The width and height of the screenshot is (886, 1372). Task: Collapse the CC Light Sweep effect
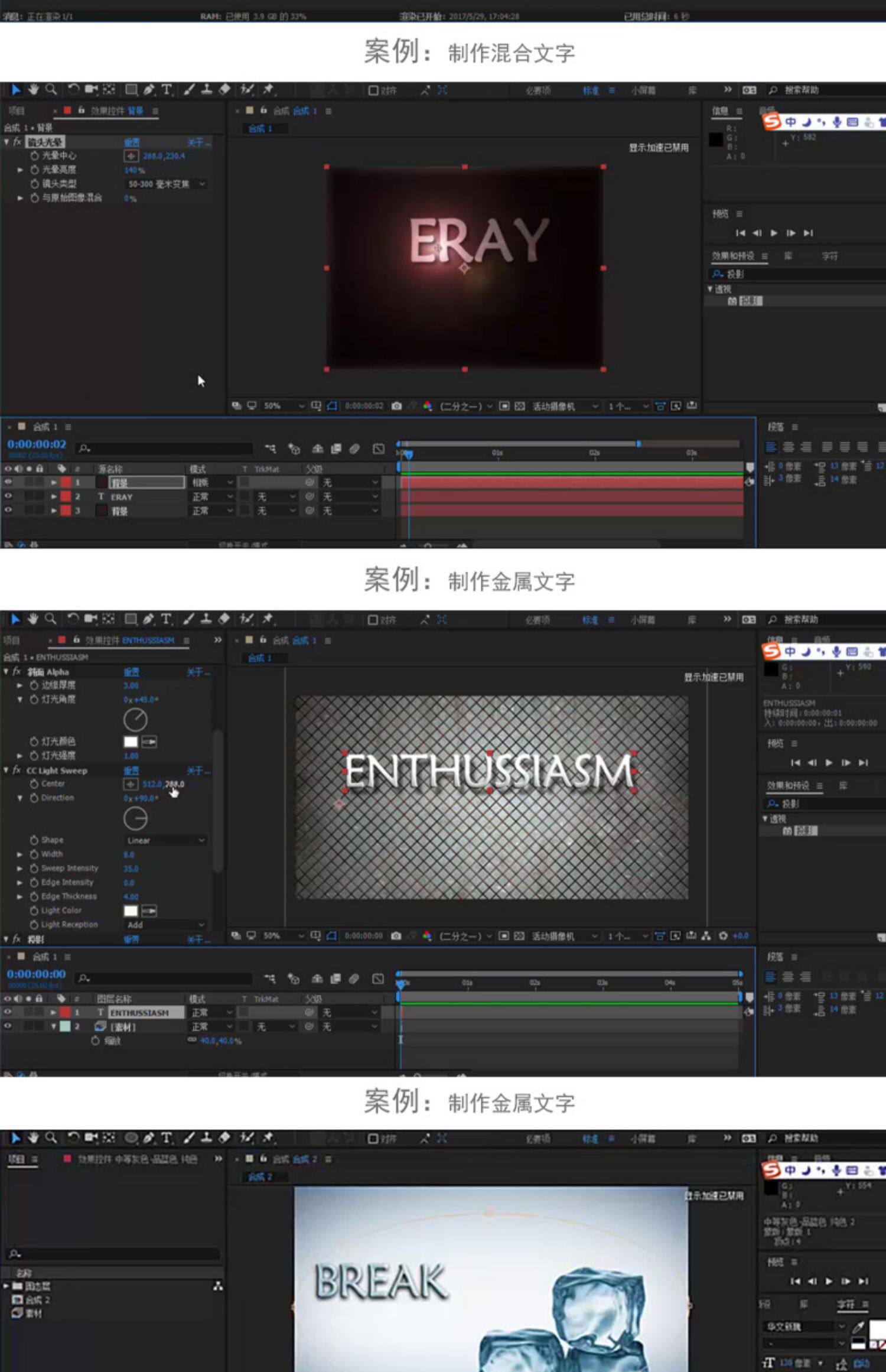[6, 770]
